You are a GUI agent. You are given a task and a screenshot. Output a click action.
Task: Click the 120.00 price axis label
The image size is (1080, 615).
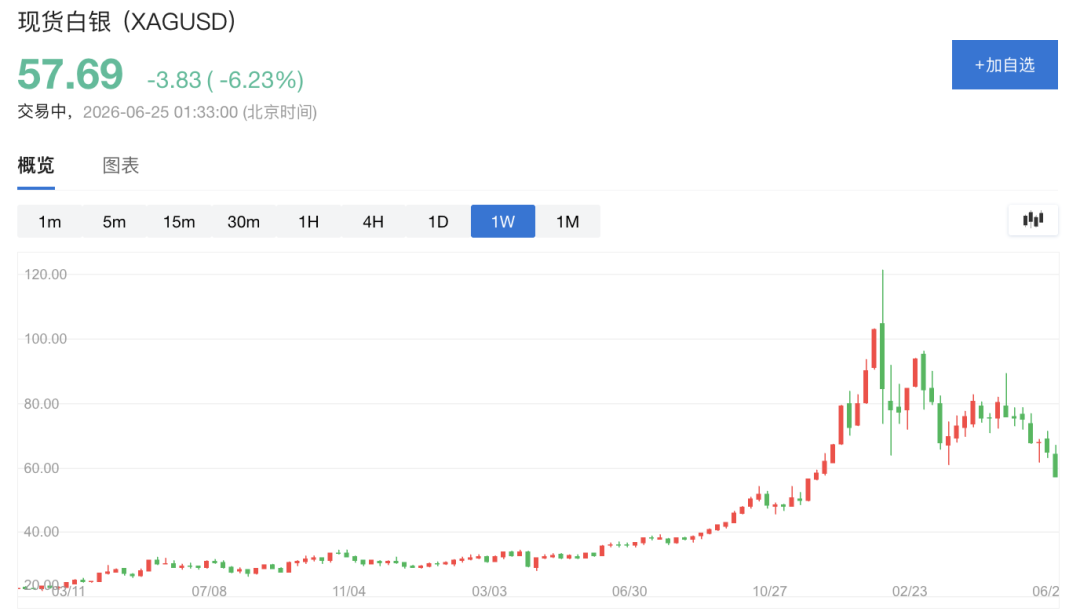tap(45, 274)
